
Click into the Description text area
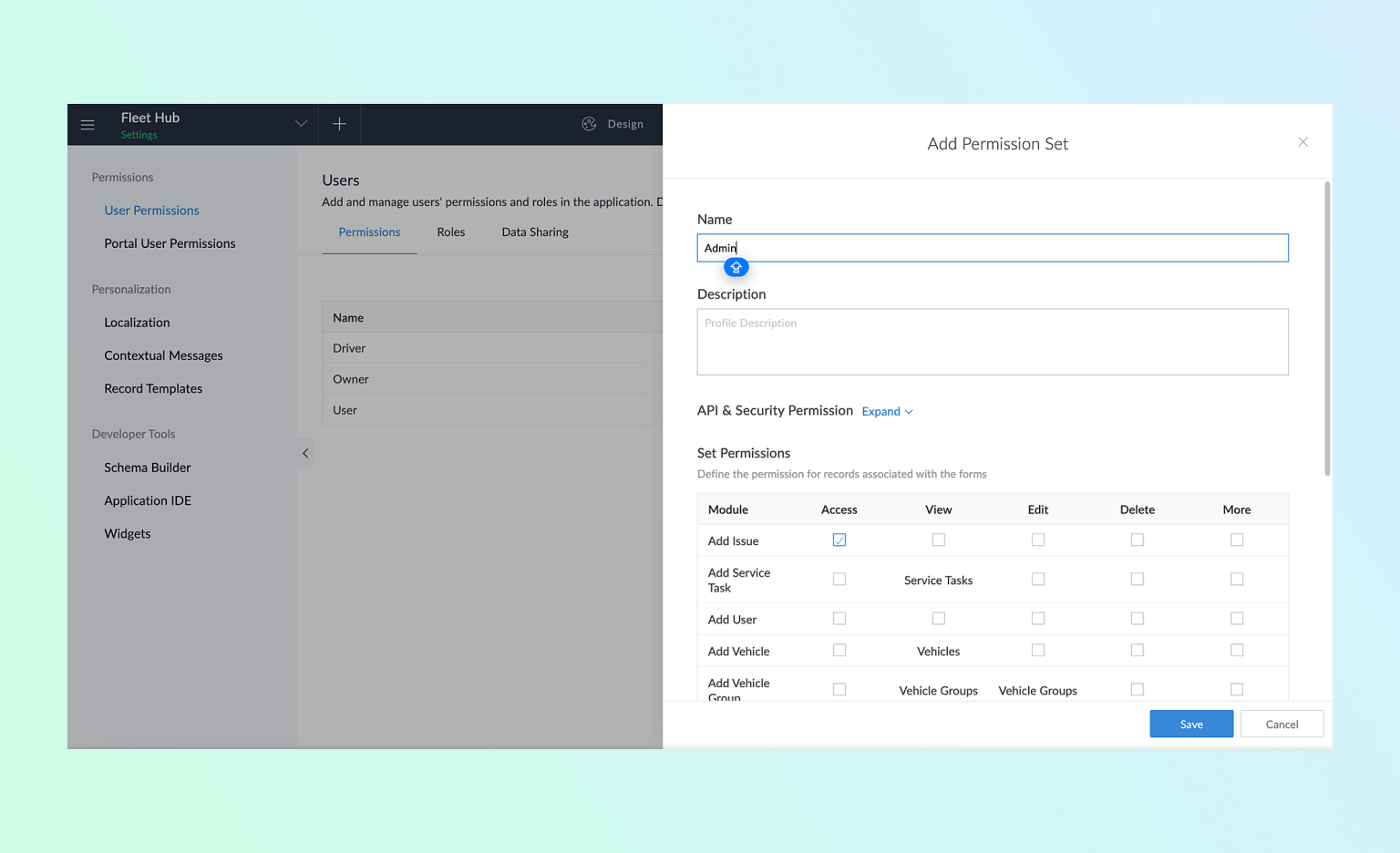[x=992, y=343]
